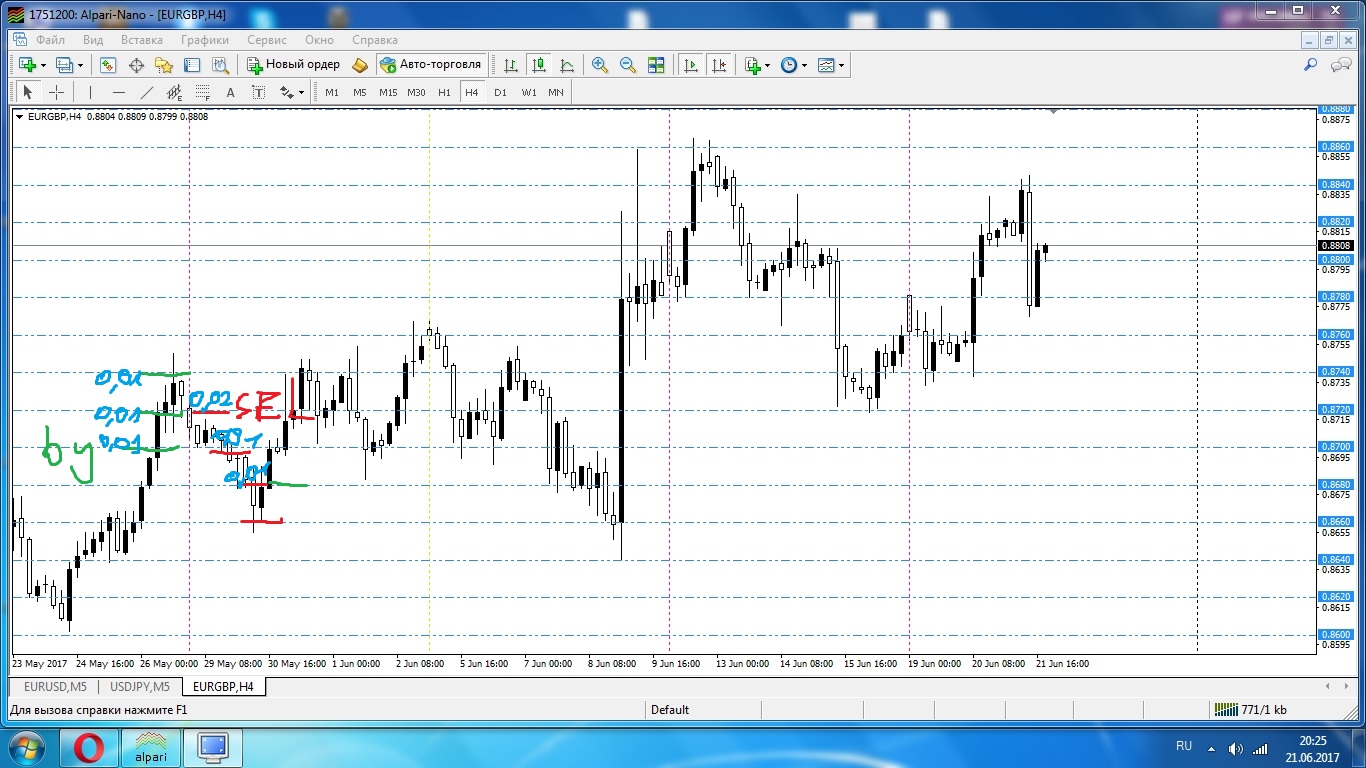Tile chart windows icon
The width and height of the screenshot is (1366, 768).
pos(656,65)
